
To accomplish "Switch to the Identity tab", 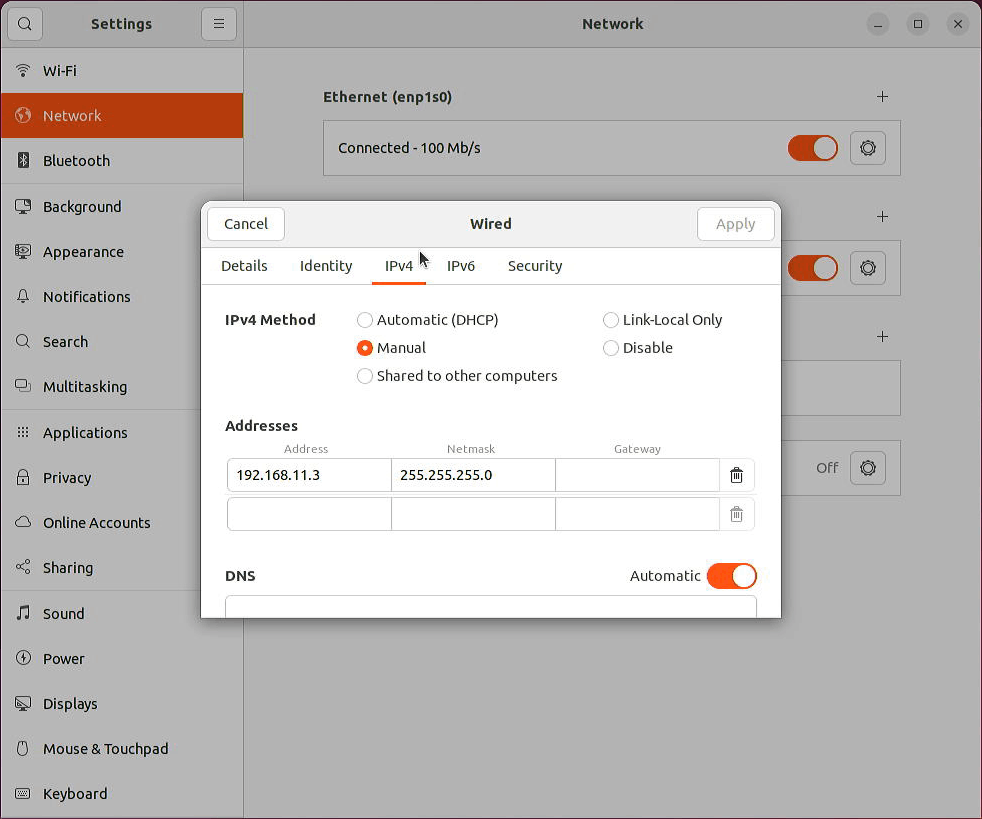I will click(326, 266).
